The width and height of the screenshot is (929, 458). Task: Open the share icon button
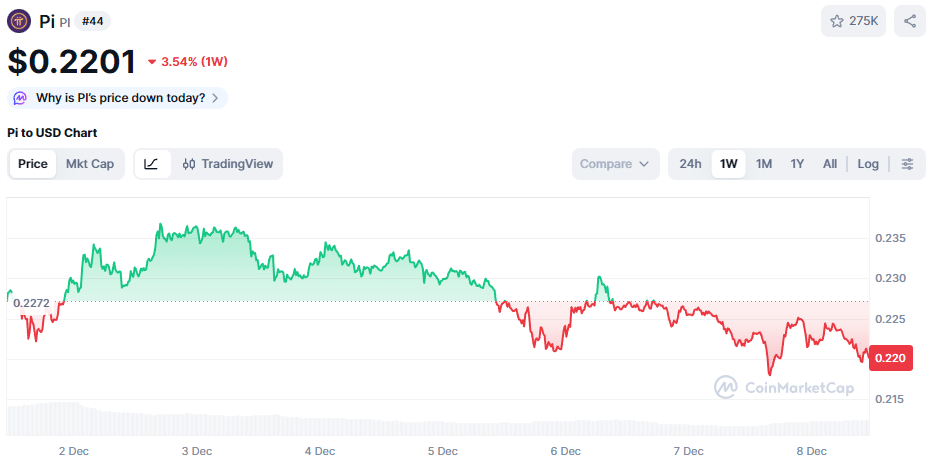coord(909,21)
